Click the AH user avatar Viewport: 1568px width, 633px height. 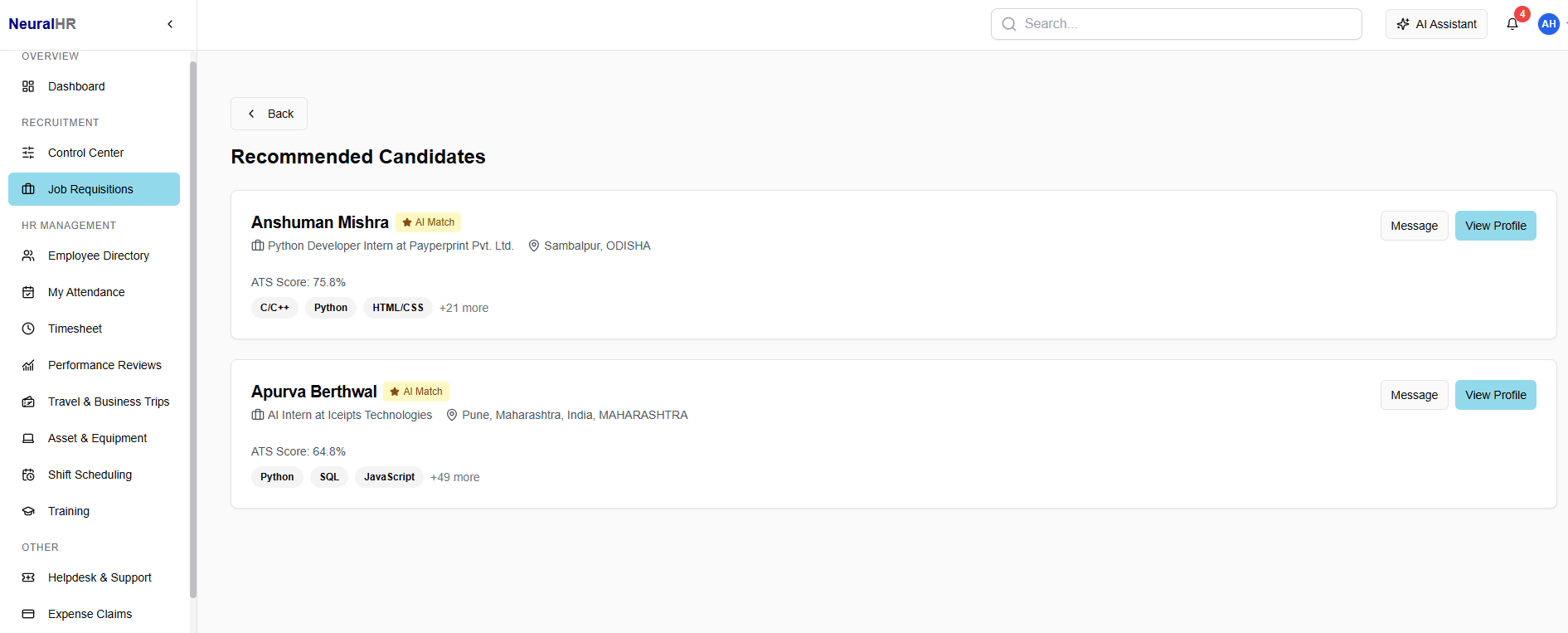[x=1548, y=24]
